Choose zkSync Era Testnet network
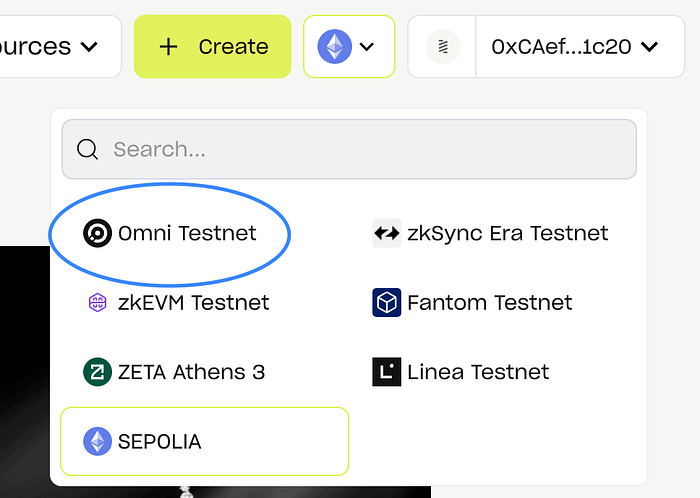The width and height of the screenshot is (700, 498). pyautogui.click(x=507, y=233)
